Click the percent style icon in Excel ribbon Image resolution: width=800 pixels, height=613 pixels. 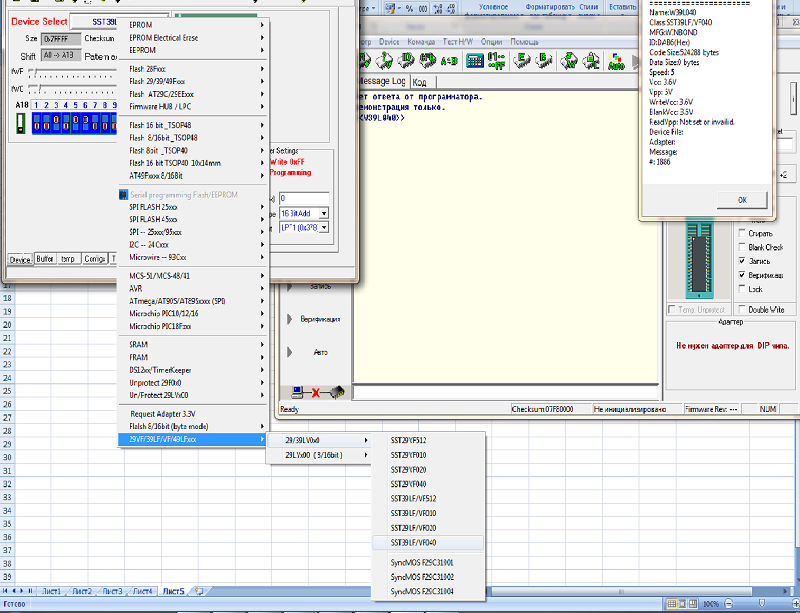pyautogui.click(x=409, y=8)
